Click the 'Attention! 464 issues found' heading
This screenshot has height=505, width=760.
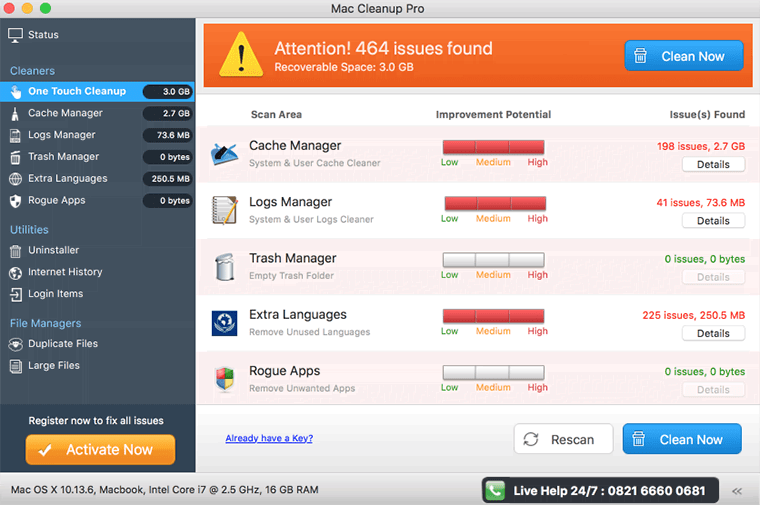[x=383, y=48]
